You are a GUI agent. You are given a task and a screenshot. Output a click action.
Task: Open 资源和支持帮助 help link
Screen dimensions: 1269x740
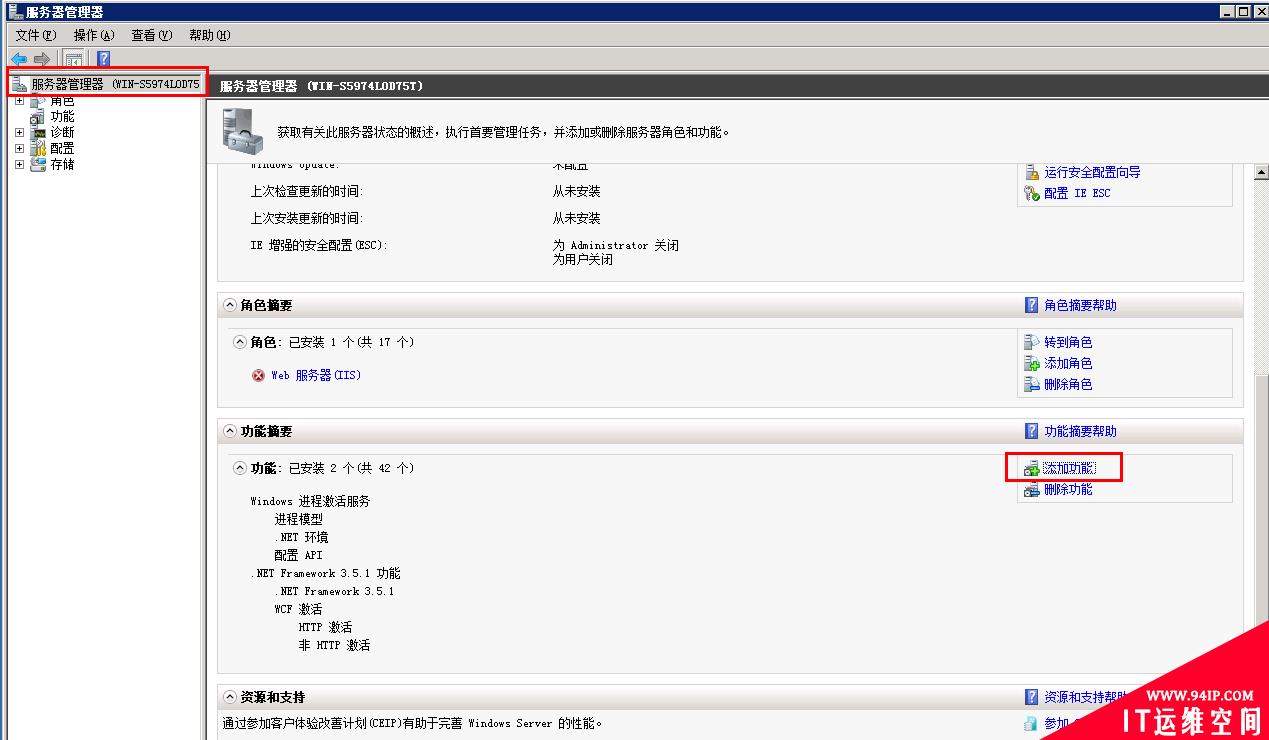pyautogui.click(x=1086, y=697)
